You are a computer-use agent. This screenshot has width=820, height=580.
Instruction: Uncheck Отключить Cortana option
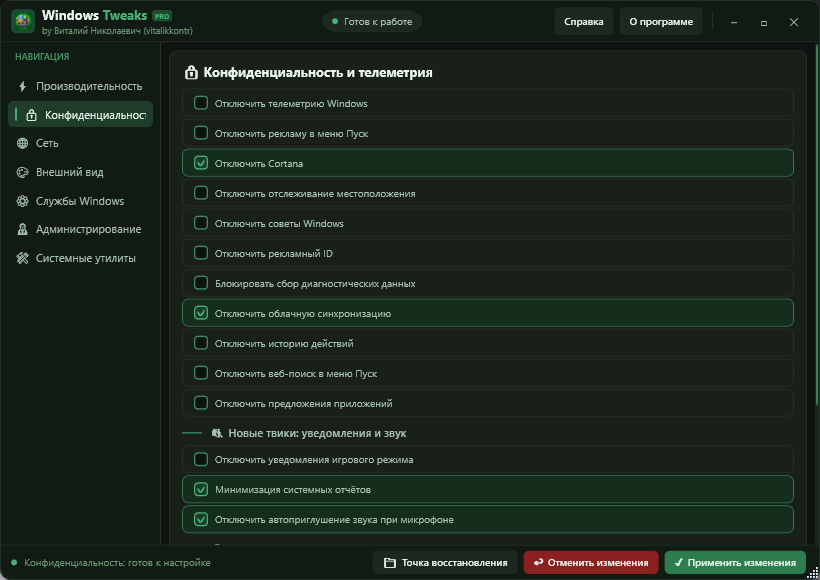201,163
